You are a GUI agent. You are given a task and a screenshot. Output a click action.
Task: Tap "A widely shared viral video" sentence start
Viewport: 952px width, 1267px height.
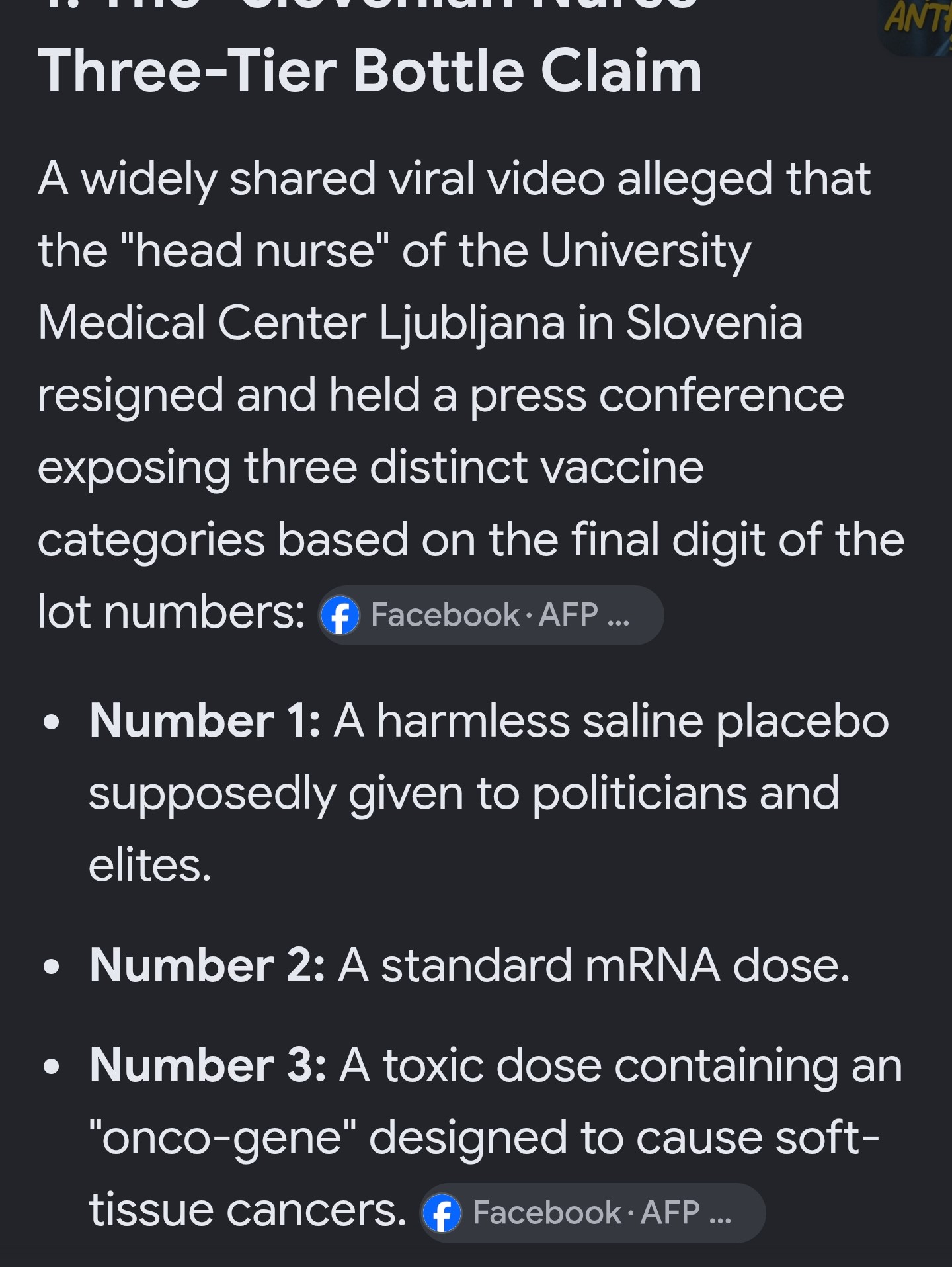321,180
